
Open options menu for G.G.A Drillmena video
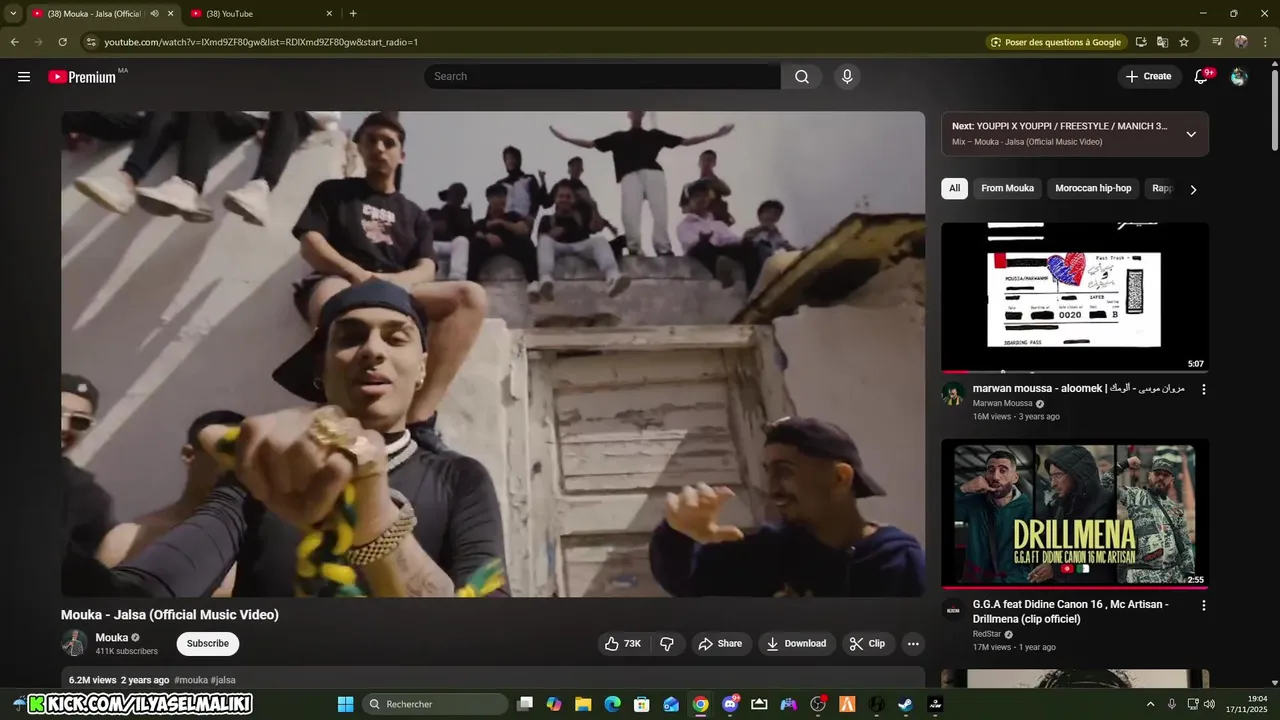tap(1203, 605)
